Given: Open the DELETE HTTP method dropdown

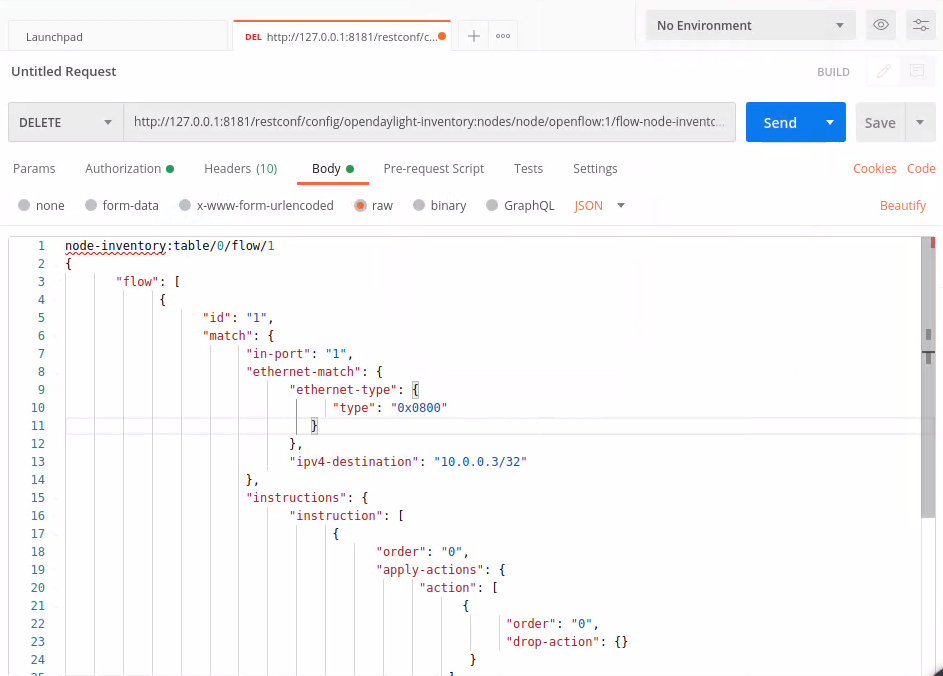Looking at the screenshot, I should coord(65,122).
